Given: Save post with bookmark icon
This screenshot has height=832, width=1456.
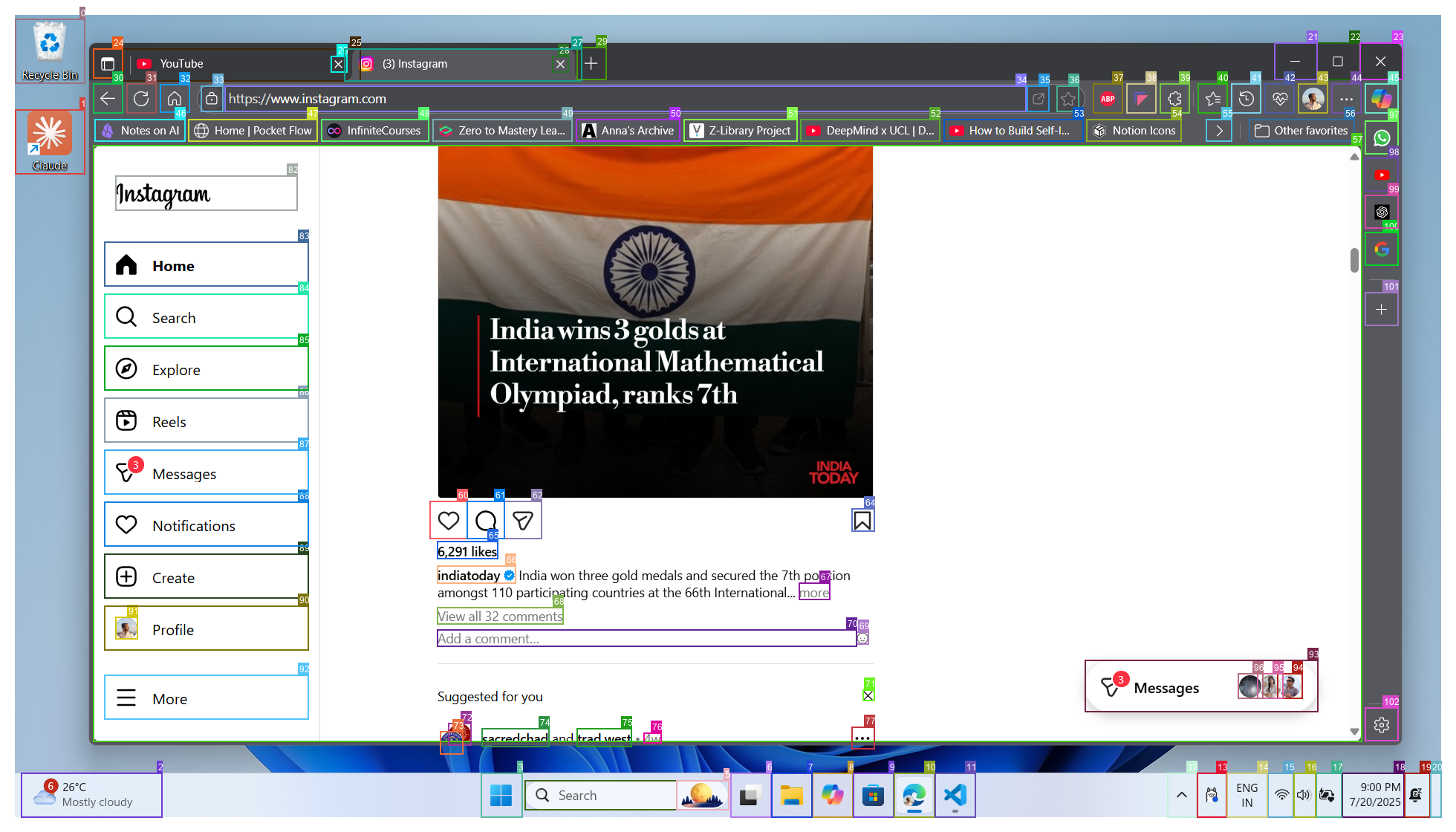Looking at the screenshot, I should pos(862,521).
